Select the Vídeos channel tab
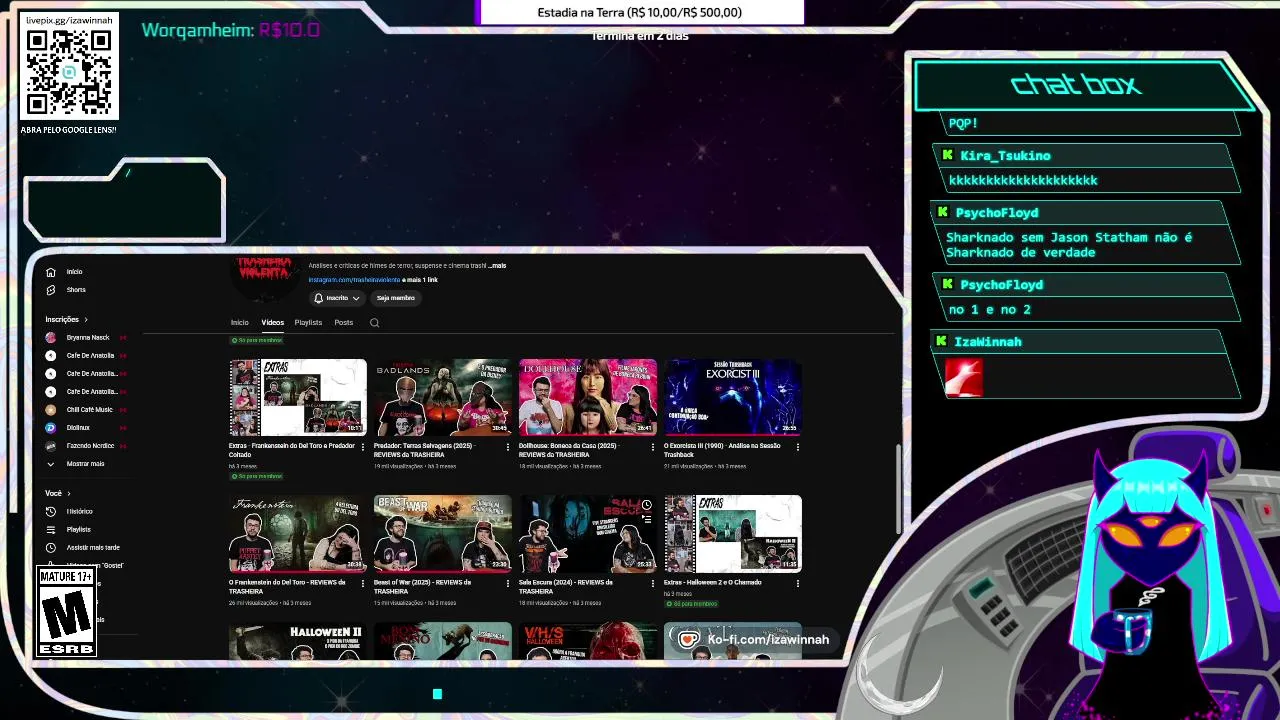This screenshot has width=1280, height=720. [273, 323]
